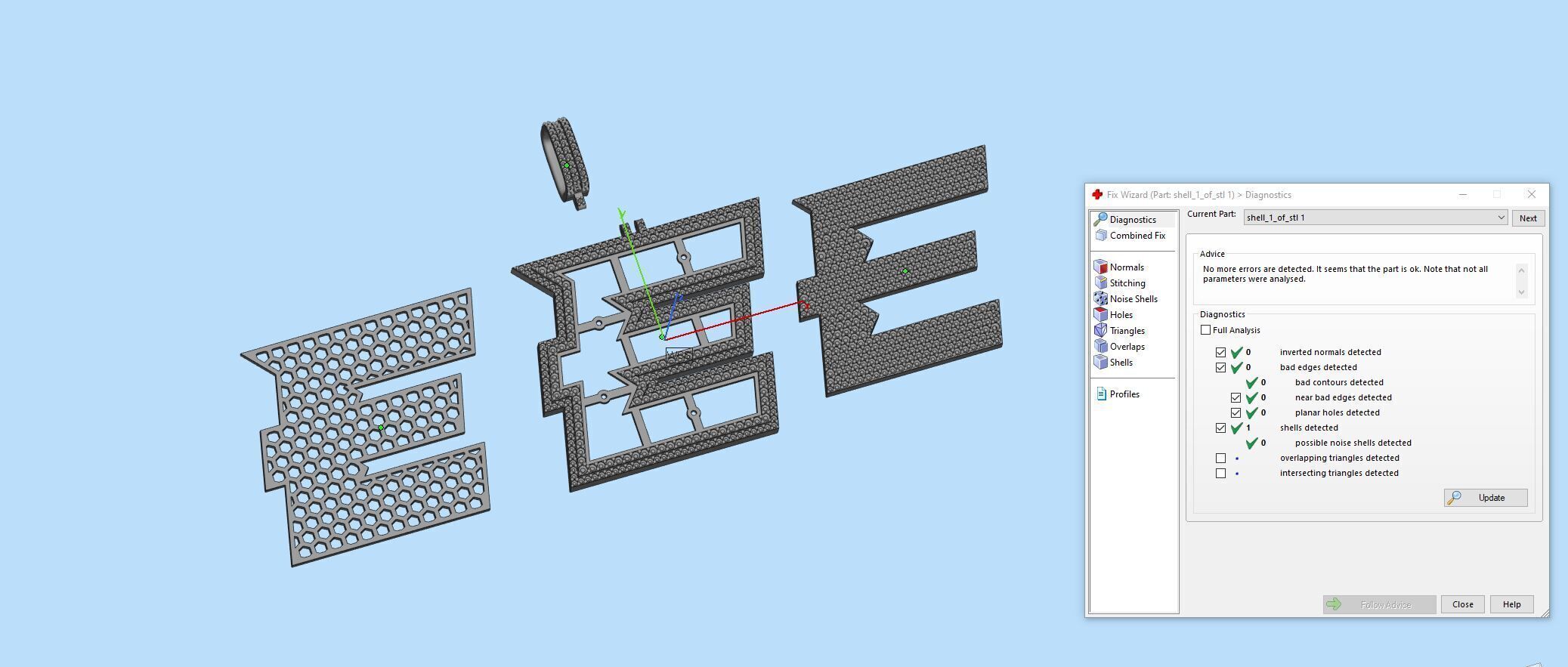This screenshot has height=667, width=1568.
Task: Toggle bad edges detected checkbox
Action: 1220,367
